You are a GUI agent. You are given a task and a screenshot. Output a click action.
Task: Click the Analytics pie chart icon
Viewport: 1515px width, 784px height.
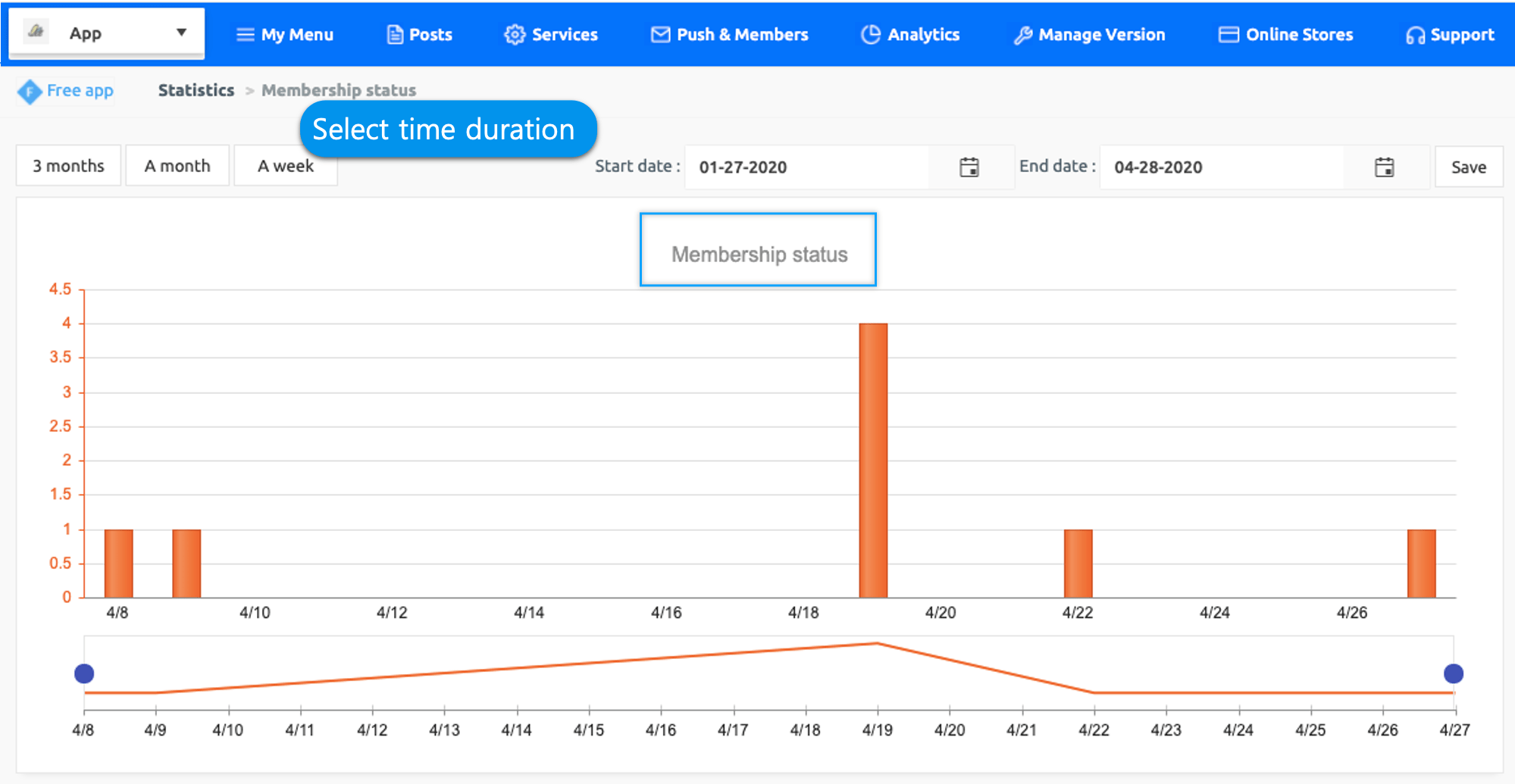pyautogui.click(x=871, y=35)
